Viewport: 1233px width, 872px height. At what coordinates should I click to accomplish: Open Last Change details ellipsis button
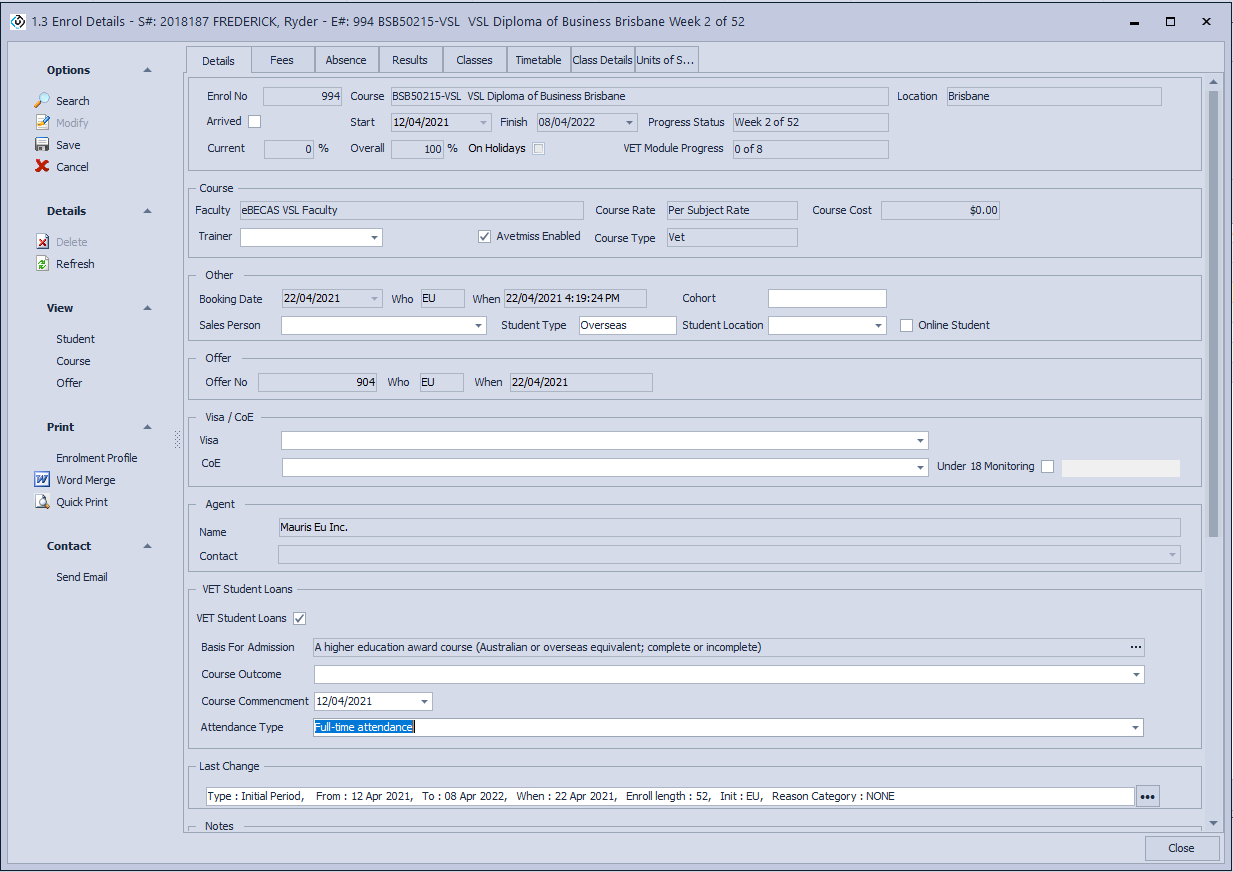1147,797
